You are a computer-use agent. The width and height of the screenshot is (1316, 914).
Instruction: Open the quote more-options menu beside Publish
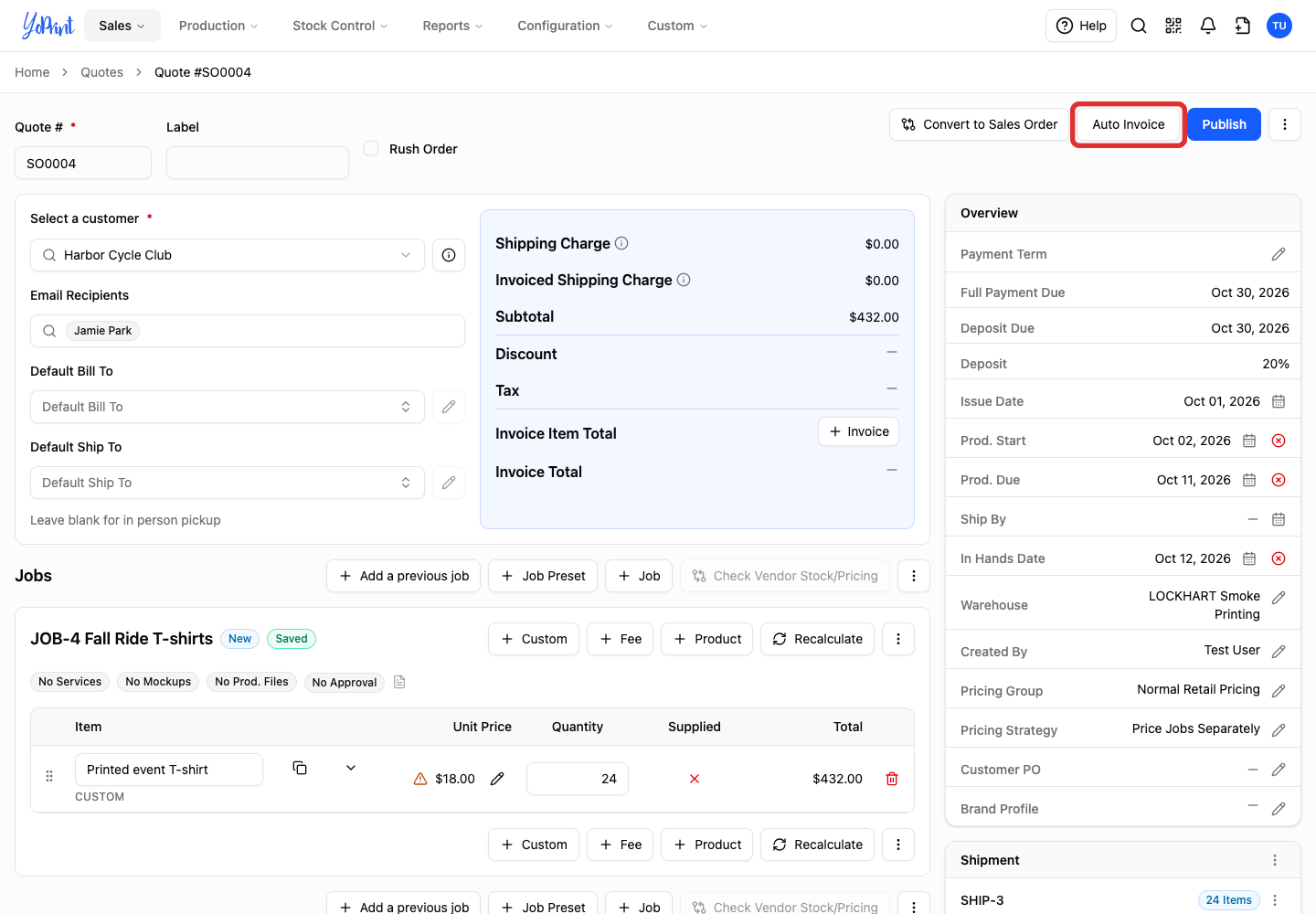(1285, 124)
